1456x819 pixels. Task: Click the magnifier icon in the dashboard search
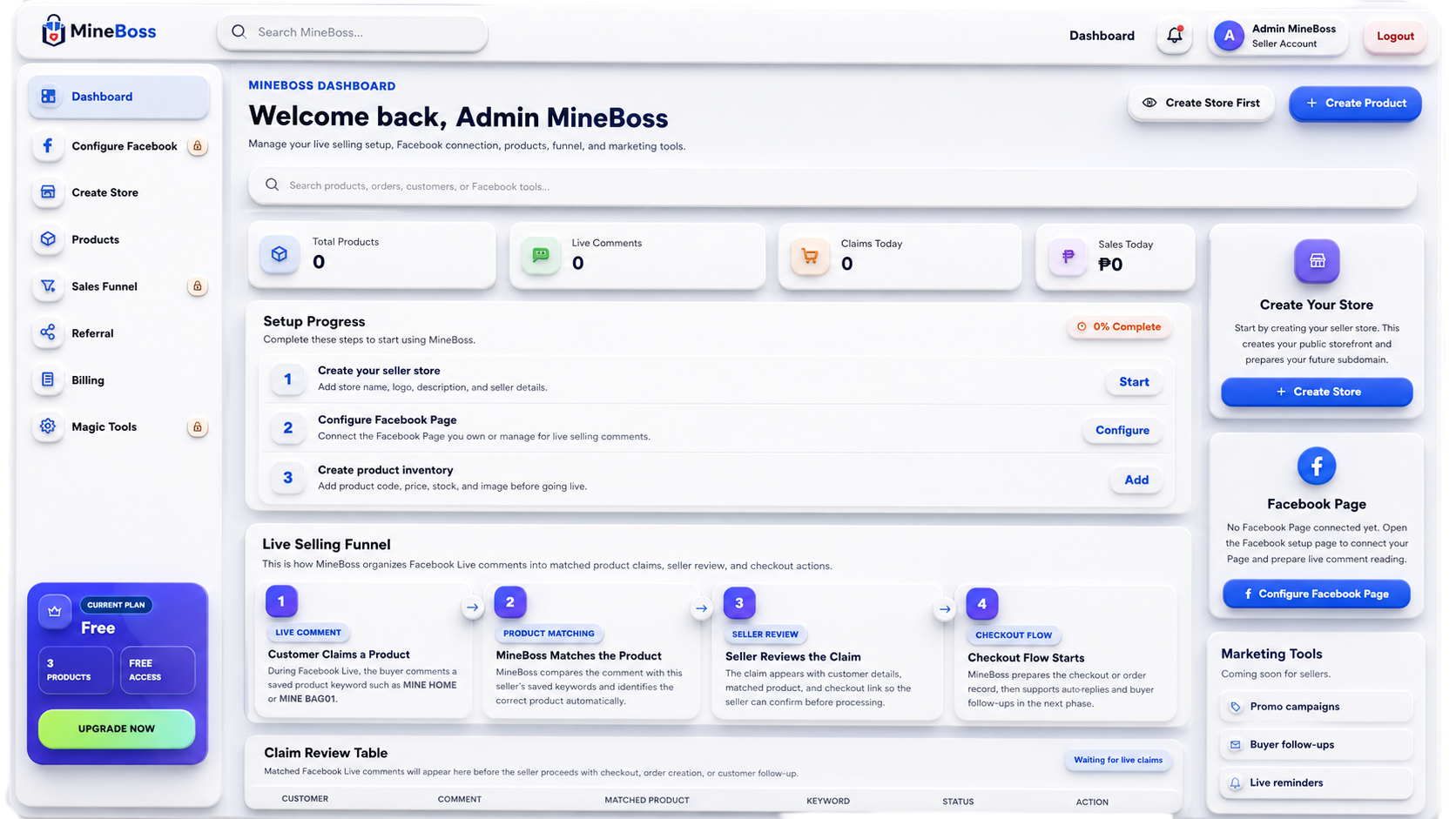click(273, 185)
